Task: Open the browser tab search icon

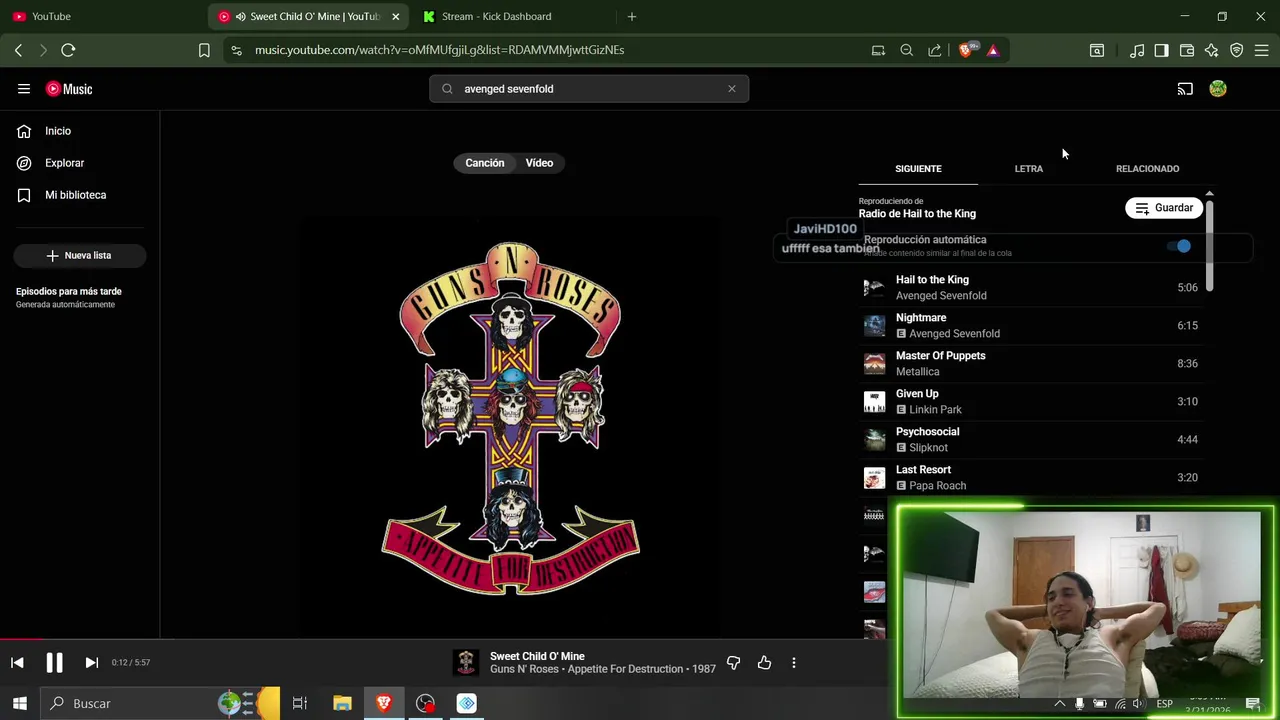Action: point(1097,50)
